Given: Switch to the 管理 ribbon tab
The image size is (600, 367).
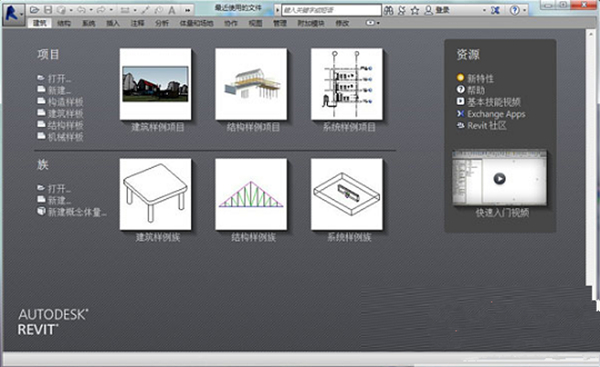Looking at the screenshot, I should click(280, 23).
